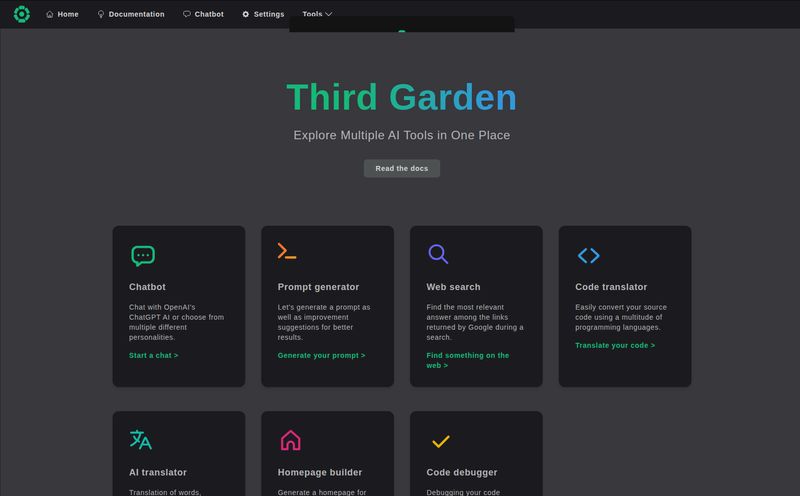Follow the Translate your code link
800x496 pixels.
pyautogui.click(x=615, y=345)
